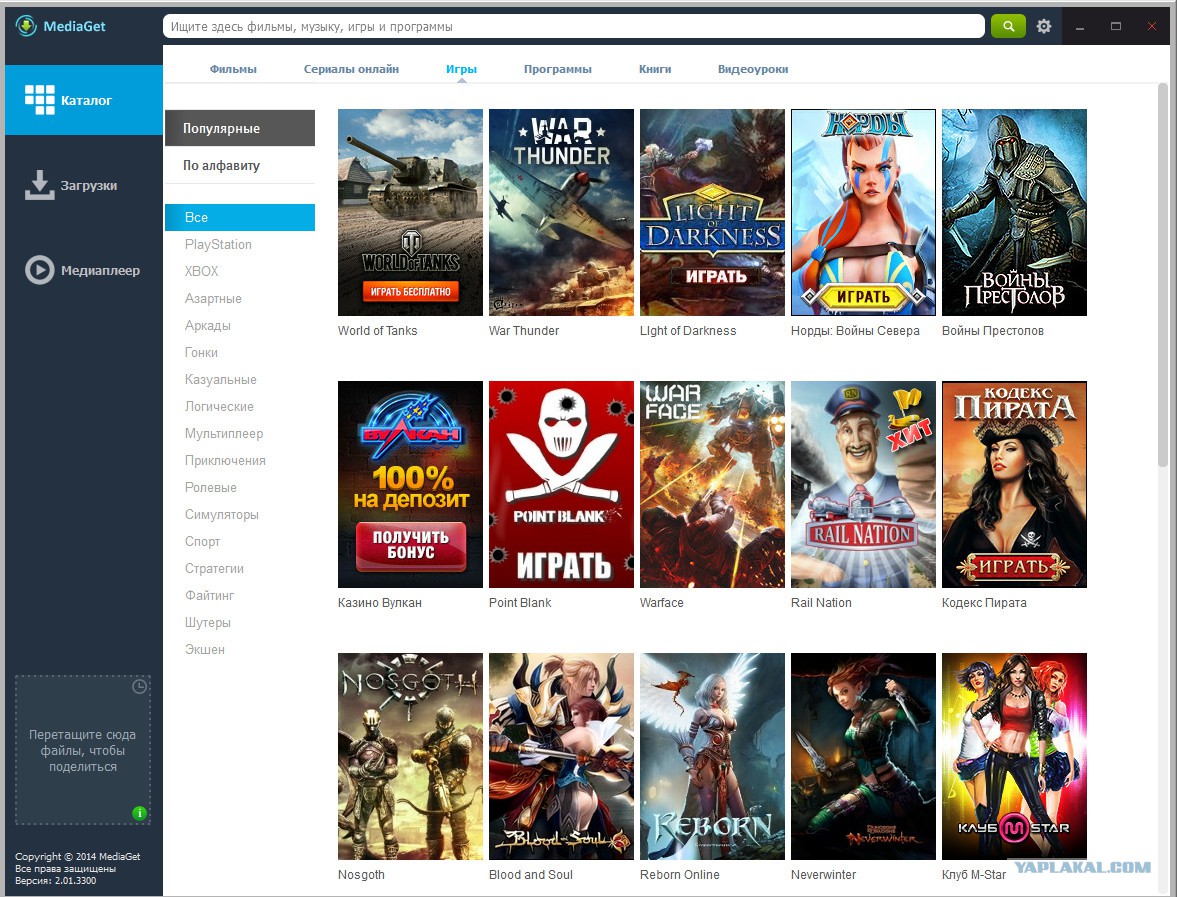Select the Все category

(239, 218)
